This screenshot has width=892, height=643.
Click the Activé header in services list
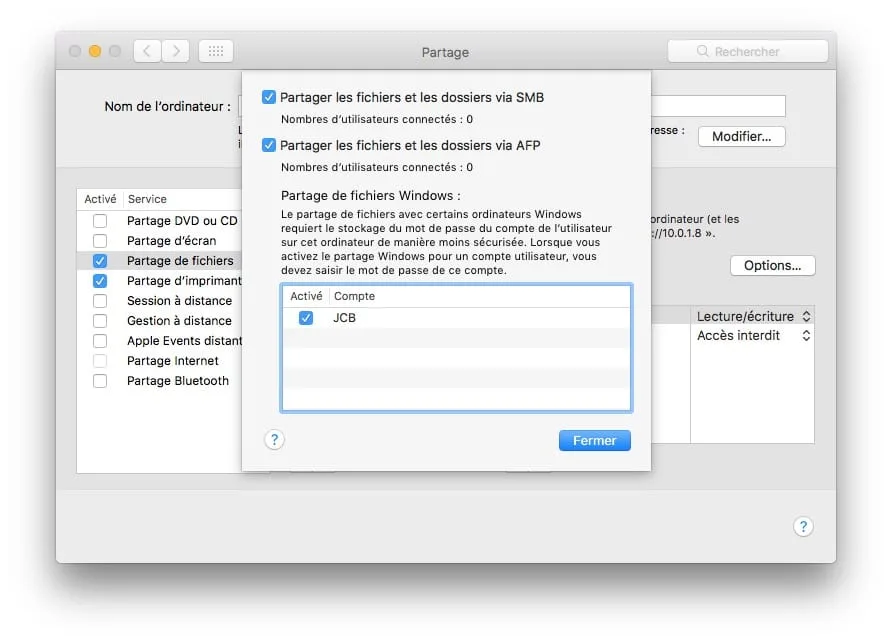click(x=100, y=199)
